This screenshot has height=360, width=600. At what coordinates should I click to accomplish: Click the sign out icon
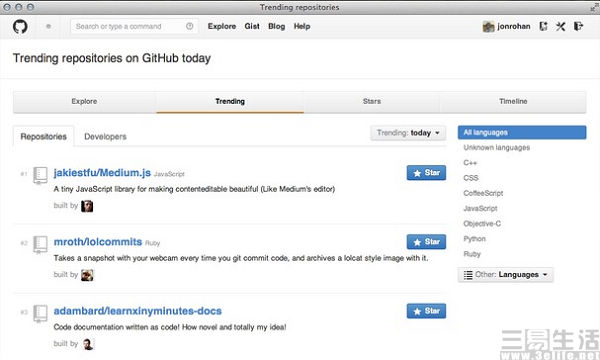click(578, 26)
